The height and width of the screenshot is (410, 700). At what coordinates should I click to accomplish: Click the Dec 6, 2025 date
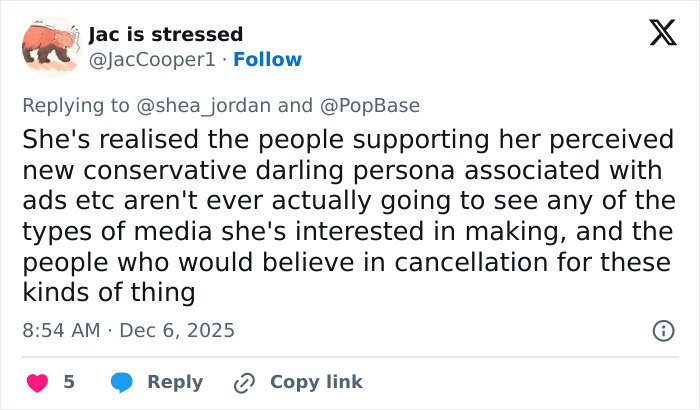point(178,330)
